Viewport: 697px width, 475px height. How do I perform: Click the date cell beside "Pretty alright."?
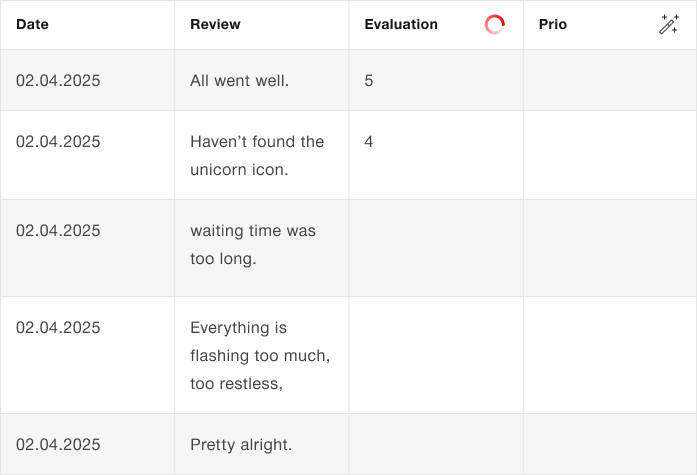[x=58, y=444]
